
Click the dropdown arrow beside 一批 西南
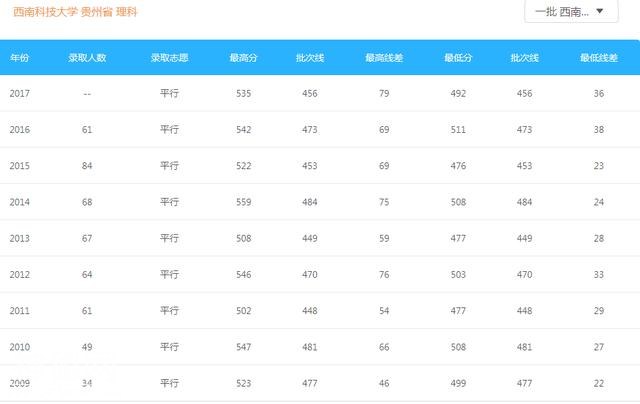point(600,11)
